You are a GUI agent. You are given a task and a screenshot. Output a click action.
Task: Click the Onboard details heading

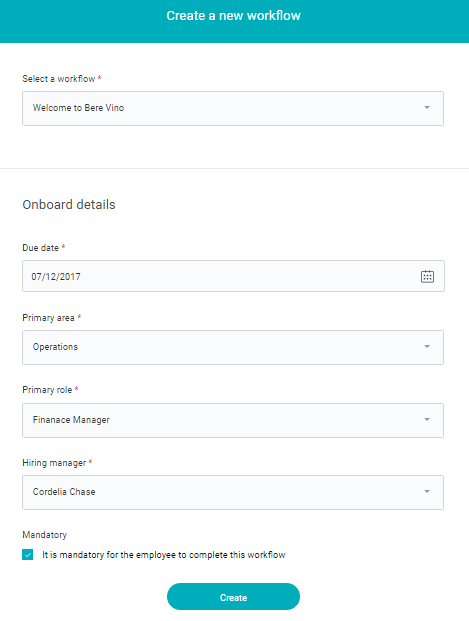click(x=69, y=205)
